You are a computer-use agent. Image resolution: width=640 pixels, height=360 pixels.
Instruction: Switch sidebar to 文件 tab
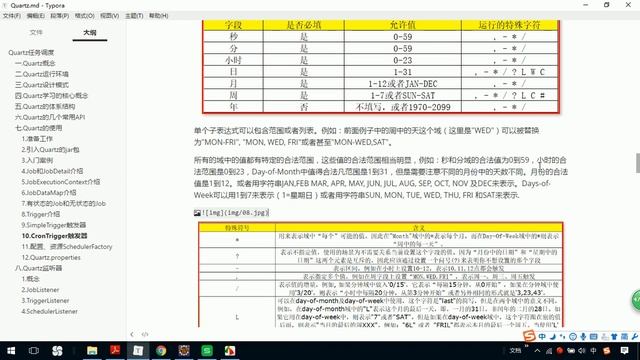pyautogui.click(x=36, y=32)
